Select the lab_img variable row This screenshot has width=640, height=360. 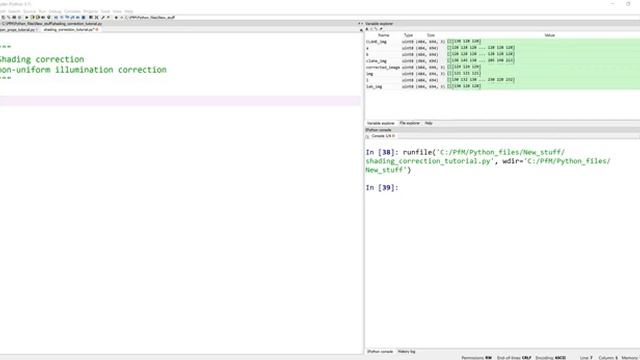[x=502, y=87]
